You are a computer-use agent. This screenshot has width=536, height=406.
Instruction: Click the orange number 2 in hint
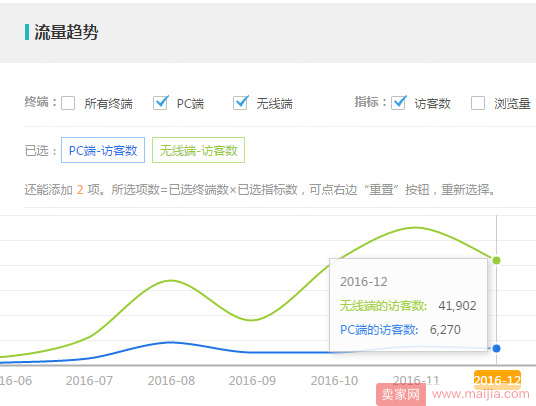(80, 189)
